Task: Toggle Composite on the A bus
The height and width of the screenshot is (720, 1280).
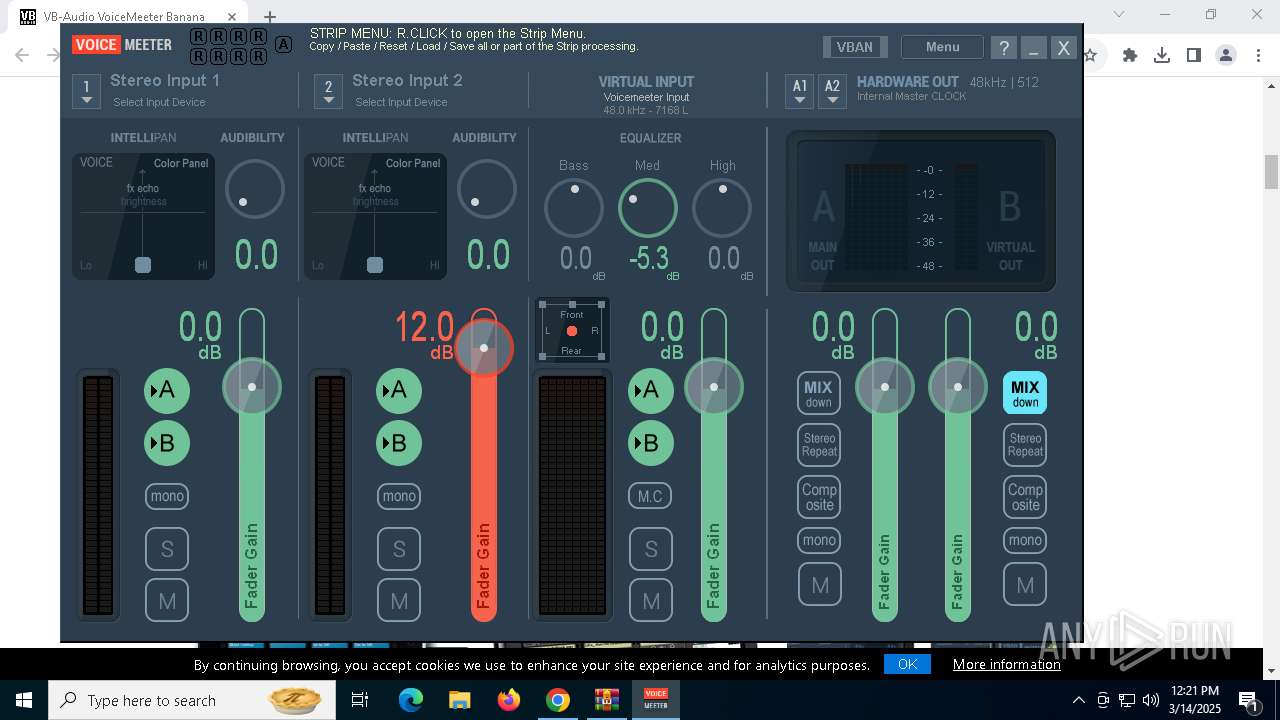Action: 819,497
